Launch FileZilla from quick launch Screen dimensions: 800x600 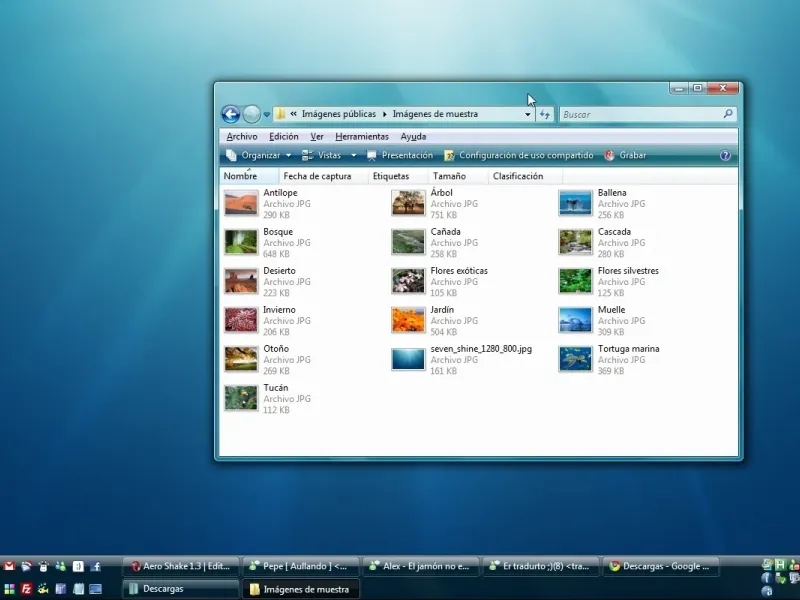click(x=27, y=589)
